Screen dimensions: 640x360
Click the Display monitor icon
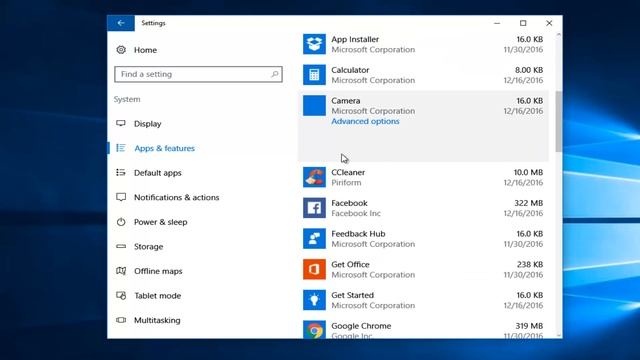click(121, 123)
